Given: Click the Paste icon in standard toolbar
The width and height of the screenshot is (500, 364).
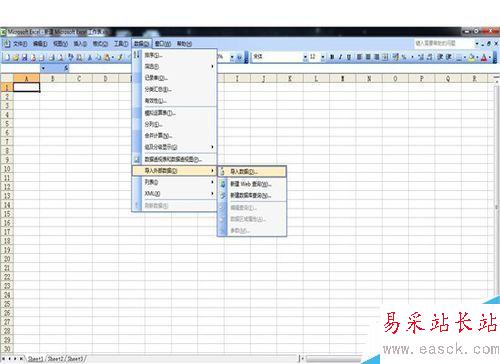Looking at the screenshot, I should tap(107, 57).
